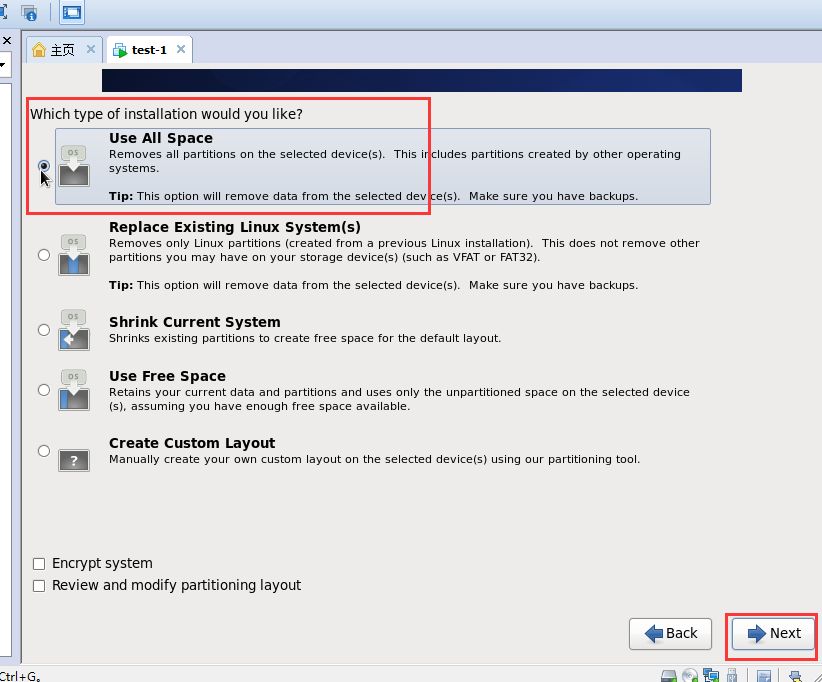The width and height of the screenshot is (822, 682).
Task: Select Replace Existing Linux System(s) radio button
Action: click(44, 255)
